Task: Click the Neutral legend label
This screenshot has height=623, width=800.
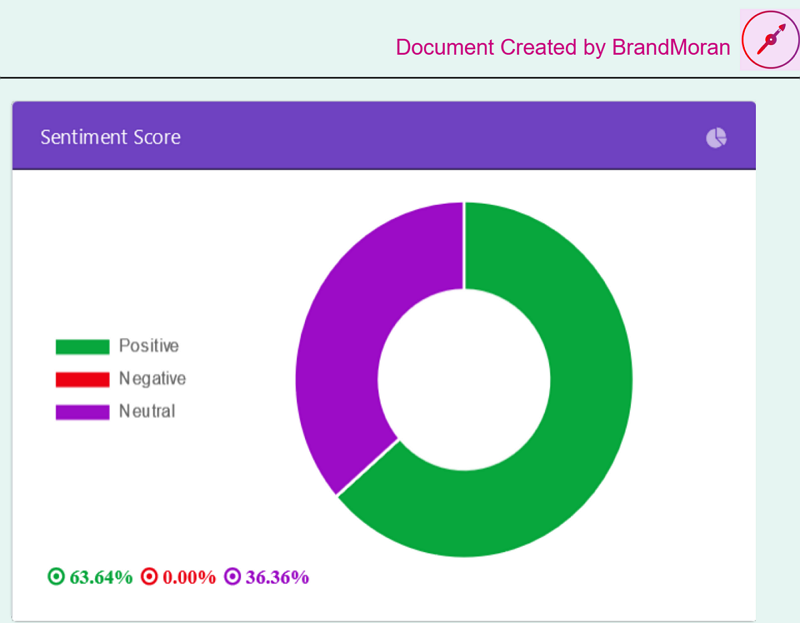Action: (x=146, y=411)
